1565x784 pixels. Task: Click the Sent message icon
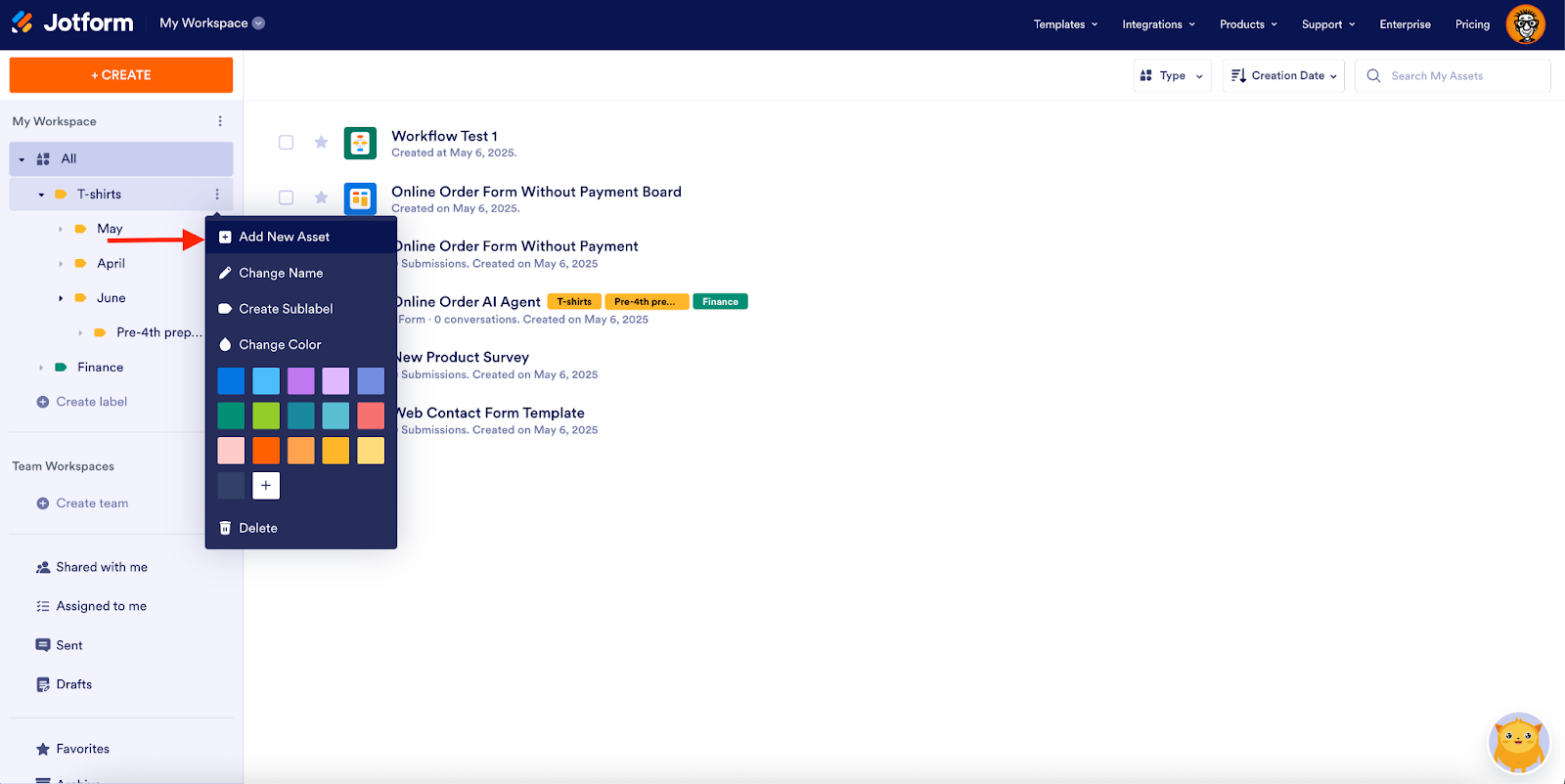[x=43, y=645]
